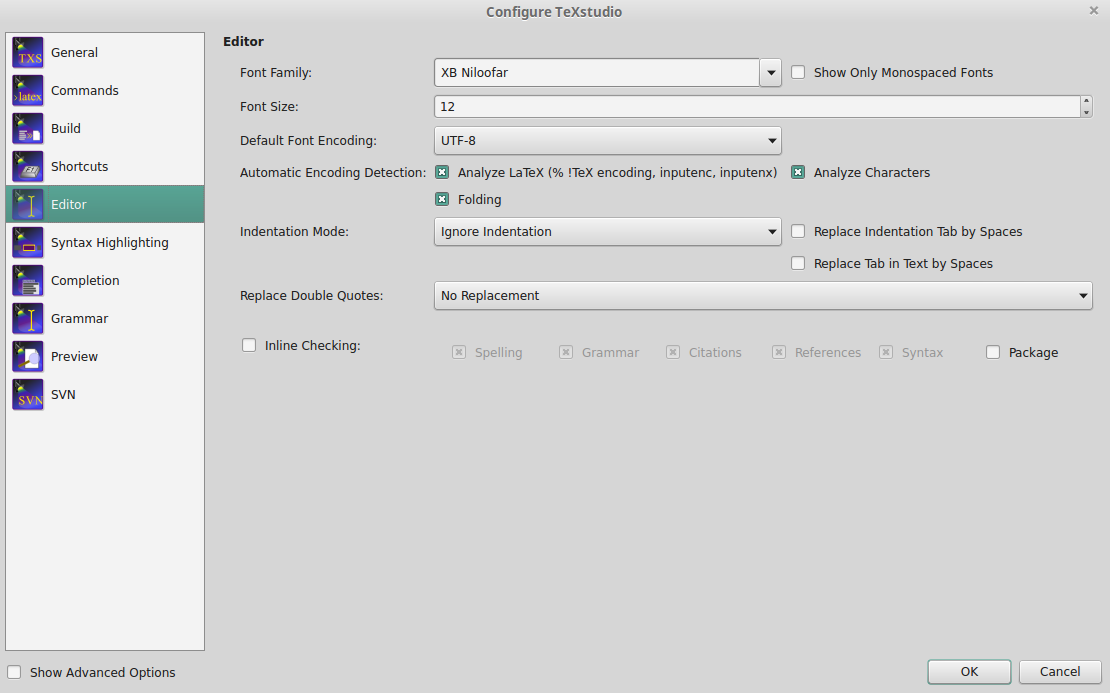Close the Configure TeXstudio dialog
The image size is (1110, 693).
1094,11
